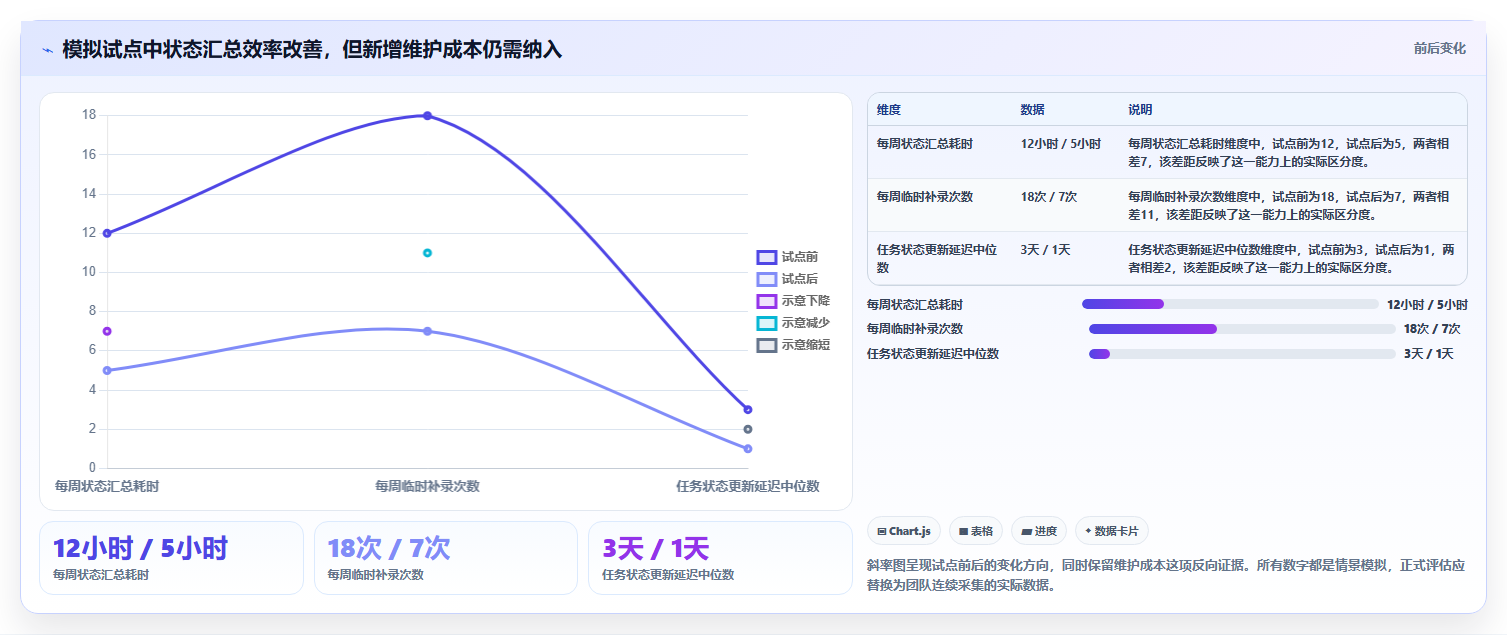Image resolution: width=1507 pixels, height=635 pixels.
Task: Click the description starting 斜率图呈现试点前后
Action: click(x=1166, y=575)
